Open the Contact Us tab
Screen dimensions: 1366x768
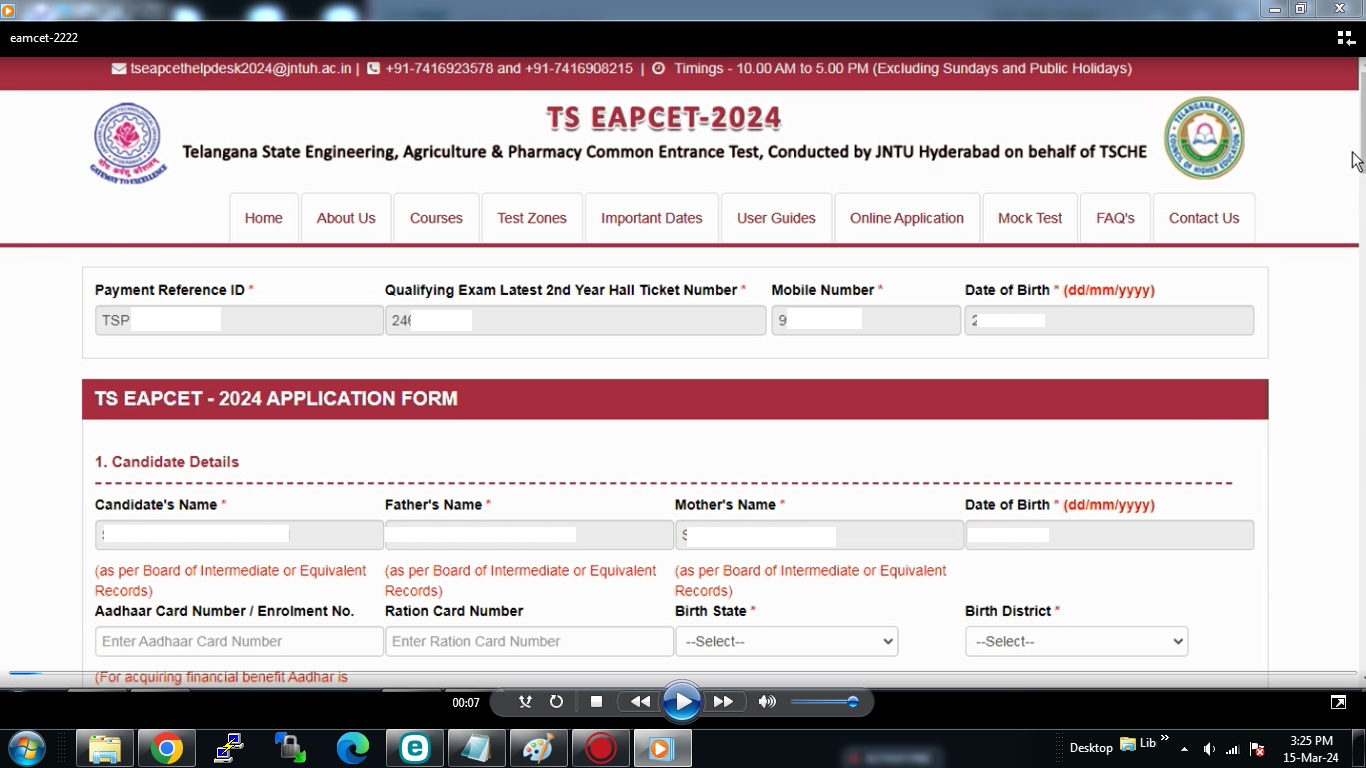coord(1204,218)
